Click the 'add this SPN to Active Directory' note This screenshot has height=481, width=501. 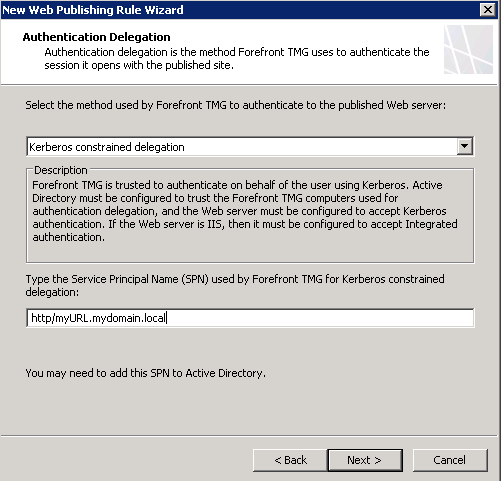pos(145,373)
